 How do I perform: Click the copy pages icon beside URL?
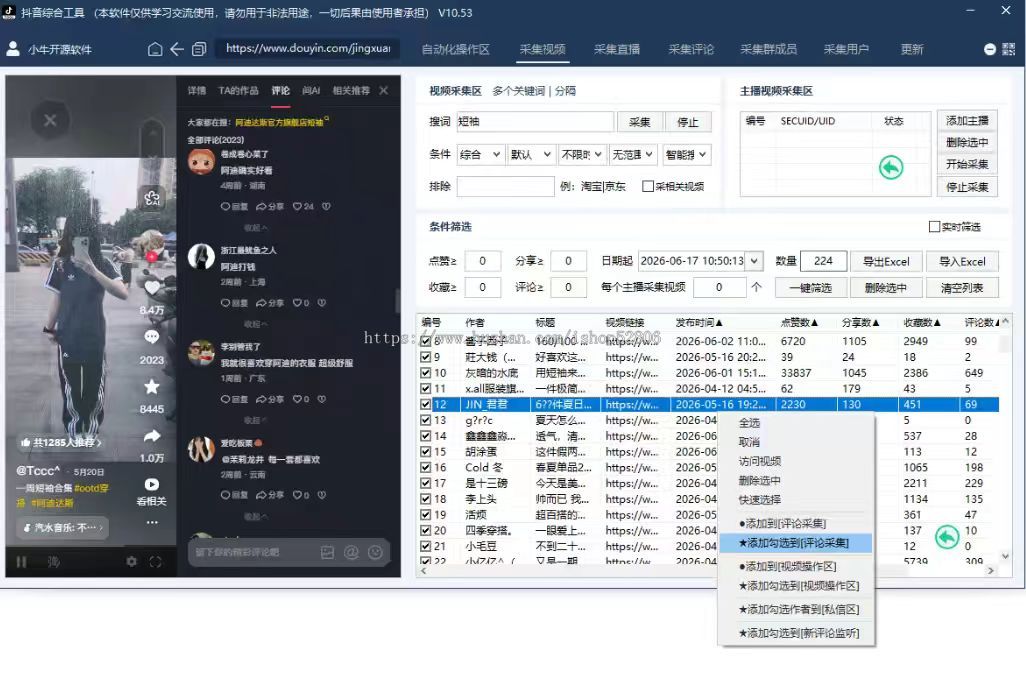coord(199,49)
